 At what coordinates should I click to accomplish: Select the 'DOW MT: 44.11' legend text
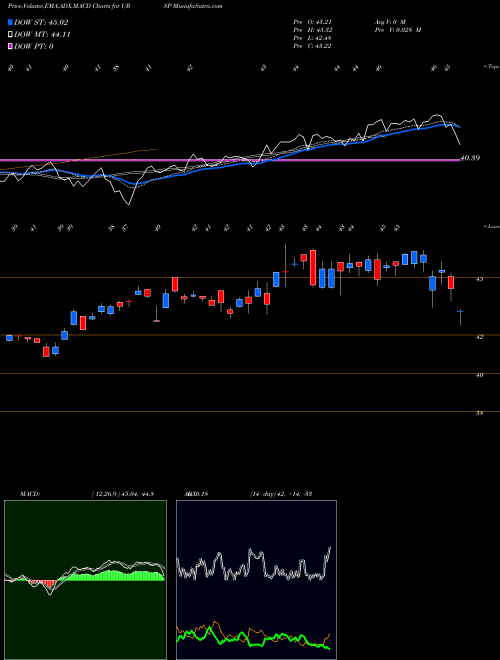coord(43,35)
